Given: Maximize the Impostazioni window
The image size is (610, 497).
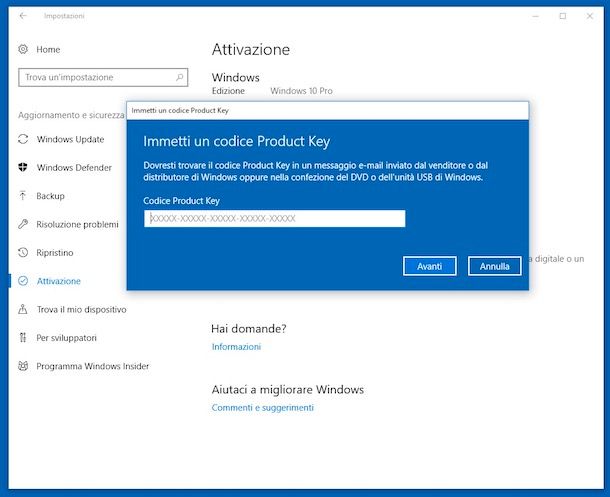Looking at the screenshot, I should [x=563, y=16].
